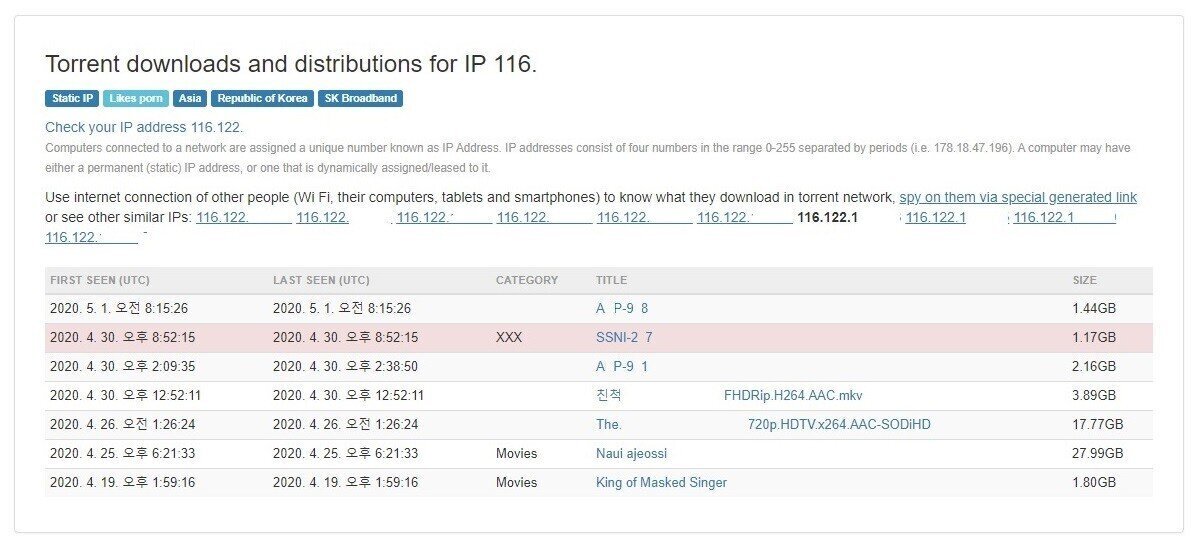Image resolution: width=1191 pixels, height=541 pixels.
Task: Select the Asia tag badge
Action: (x=189, y=99)
